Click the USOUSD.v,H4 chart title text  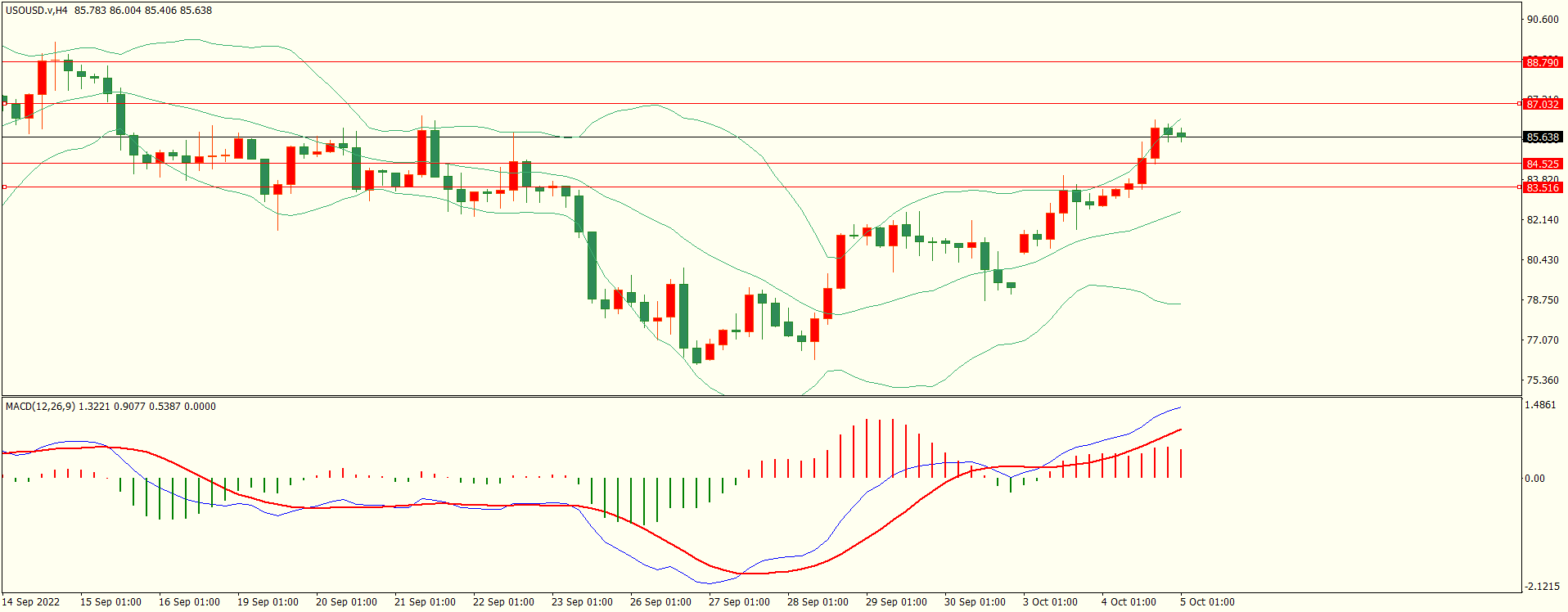(x=37, y=11)
